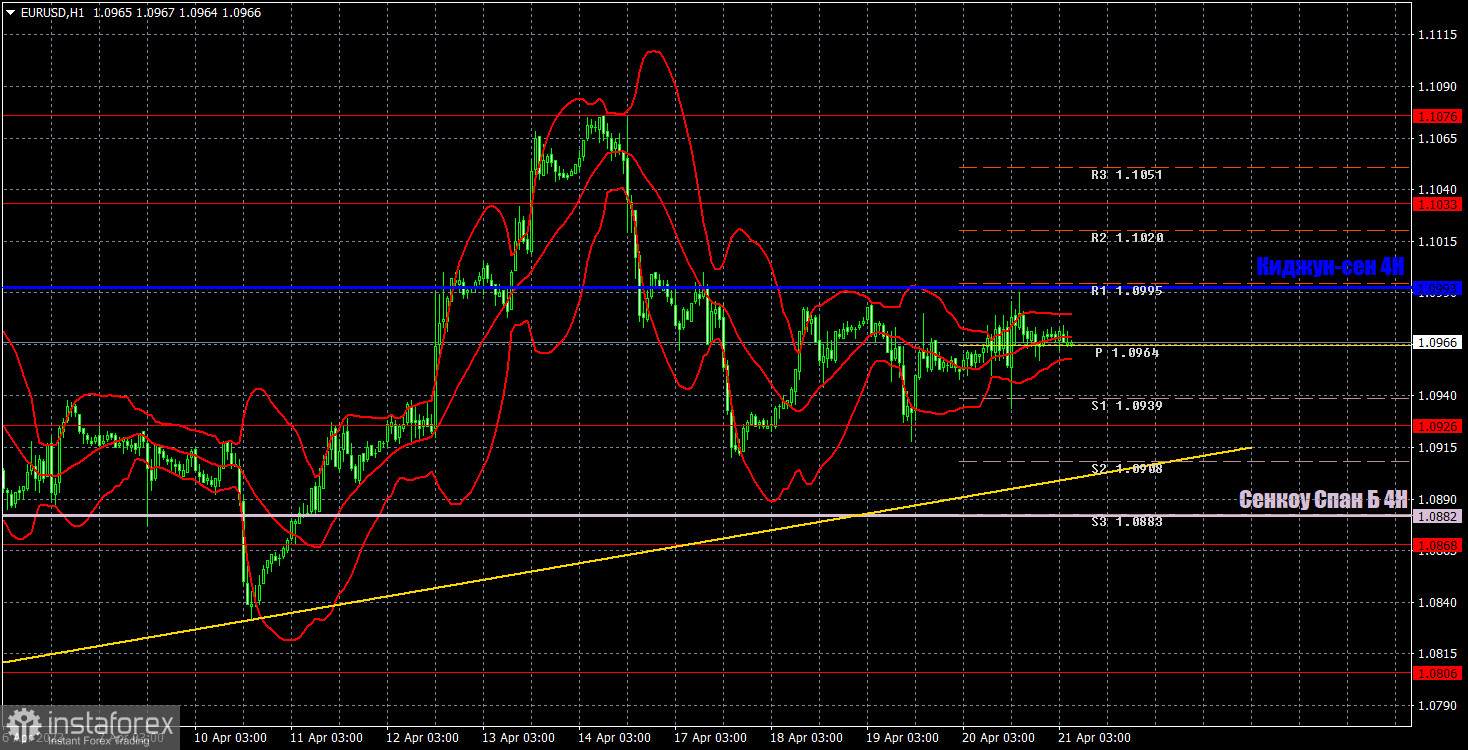Click the 1.1115 price axis value
Image resolution: width=1468 pixels, height=750 pixels.
[x=1438, y=35]
